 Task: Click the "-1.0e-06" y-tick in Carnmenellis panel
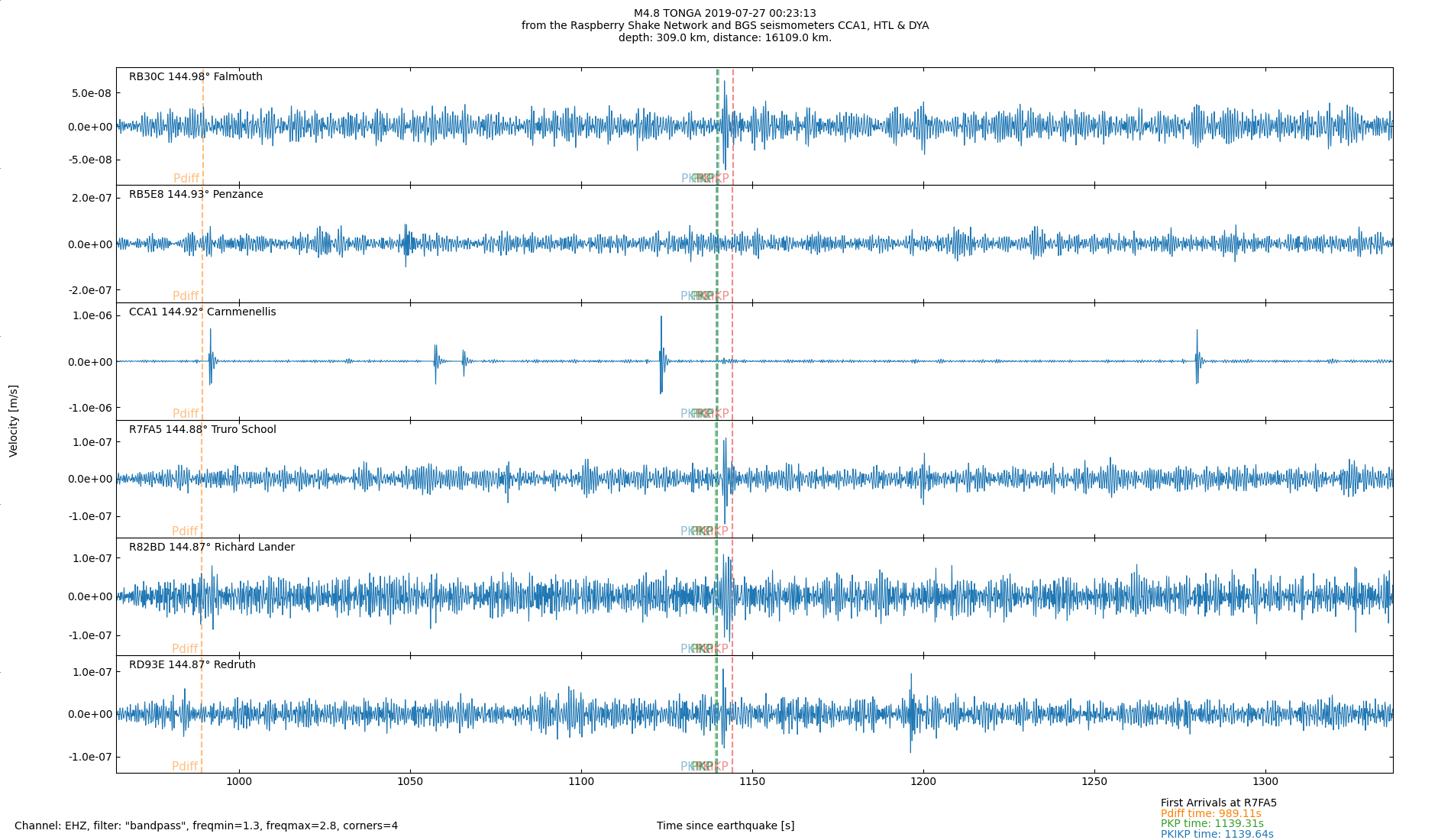click(x=89, y=408)
